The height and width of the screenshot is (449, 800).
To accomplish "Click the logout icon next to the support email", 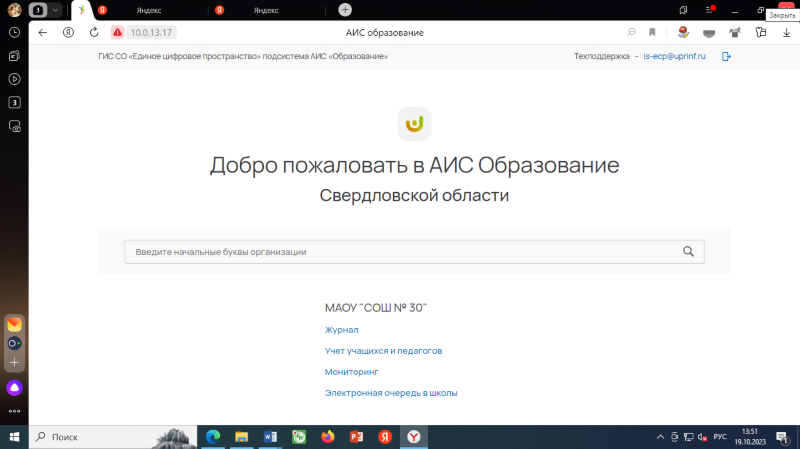I will point(726,57).
